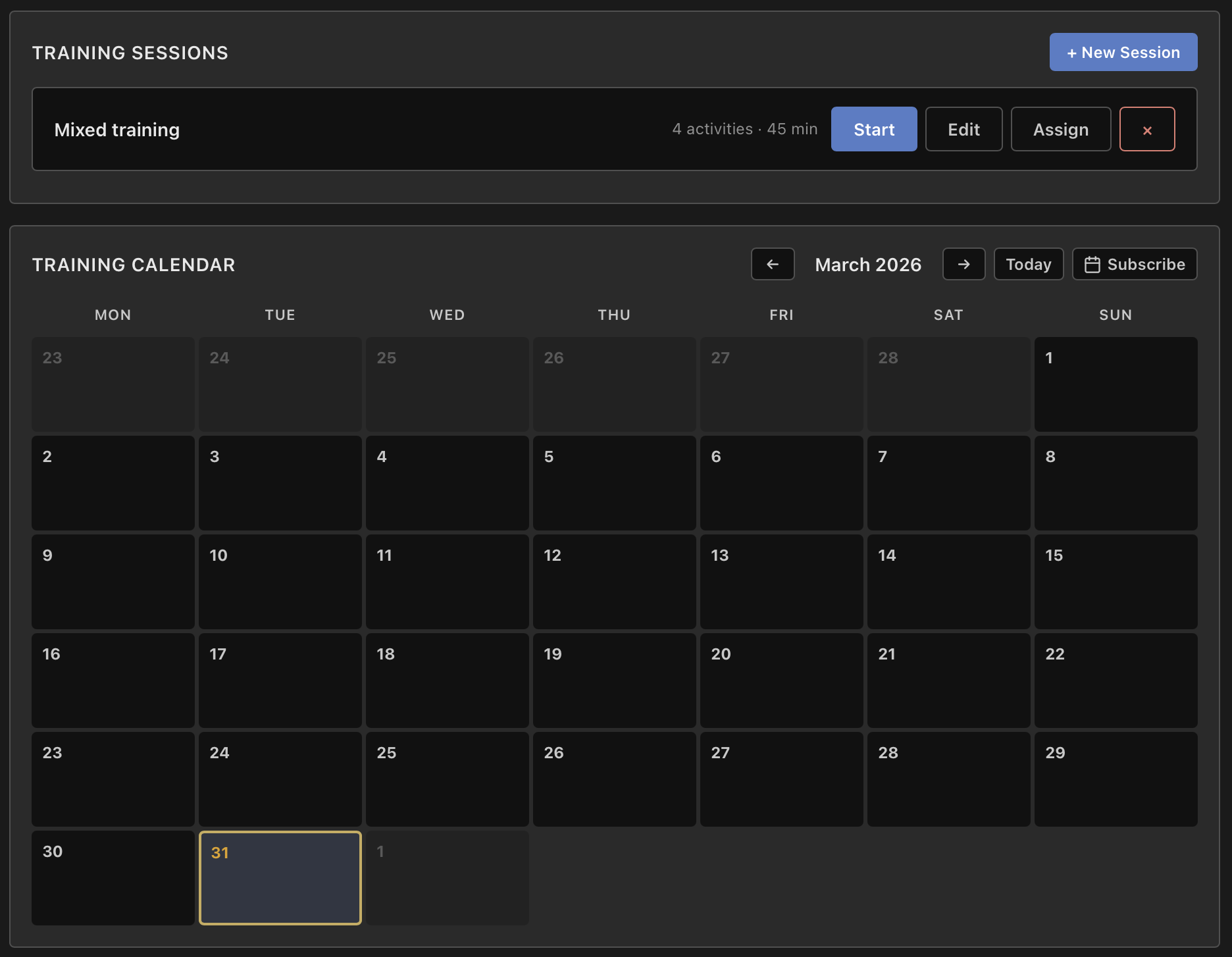Remove the Mixed training session
This screenshot has height=957, width=1232.
(x=1147, y=129)
